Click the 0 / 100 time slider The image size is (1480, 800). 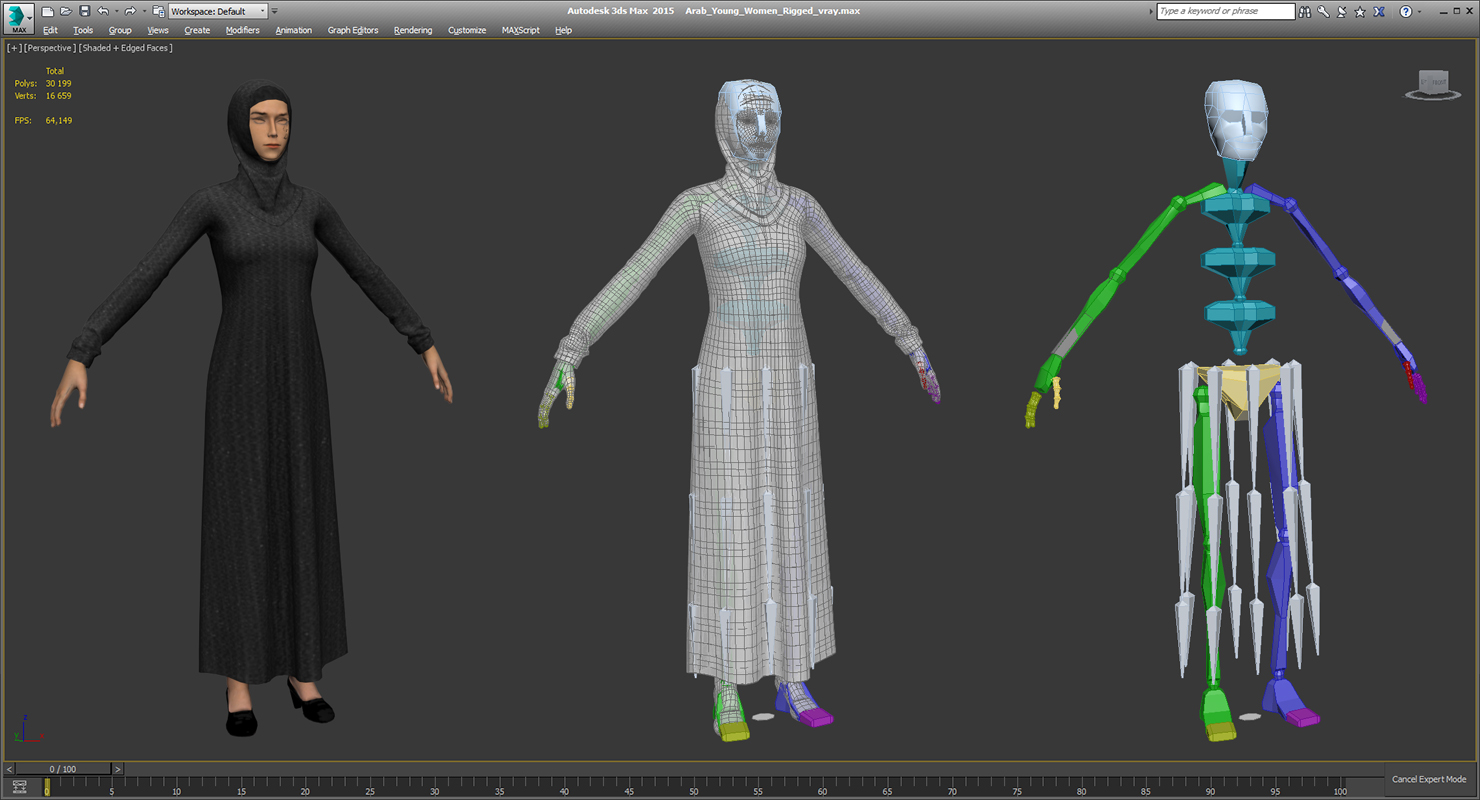click(63, 769)
